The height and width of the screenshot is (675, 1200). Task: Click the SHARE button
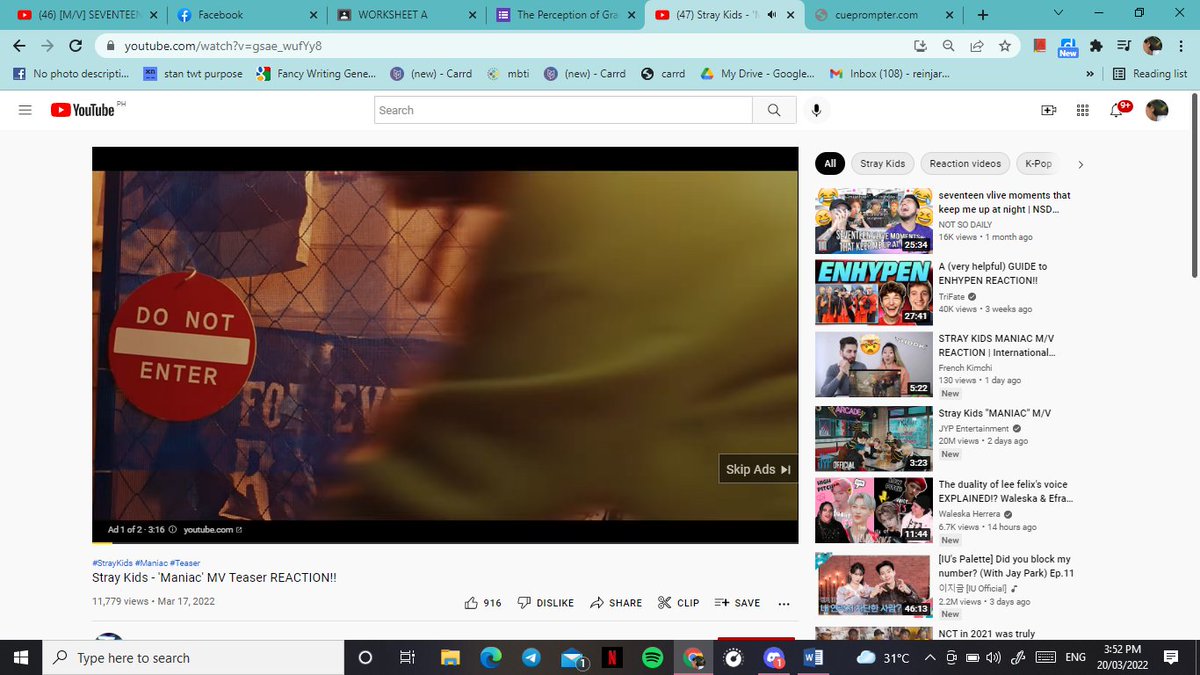click(616, 603)
